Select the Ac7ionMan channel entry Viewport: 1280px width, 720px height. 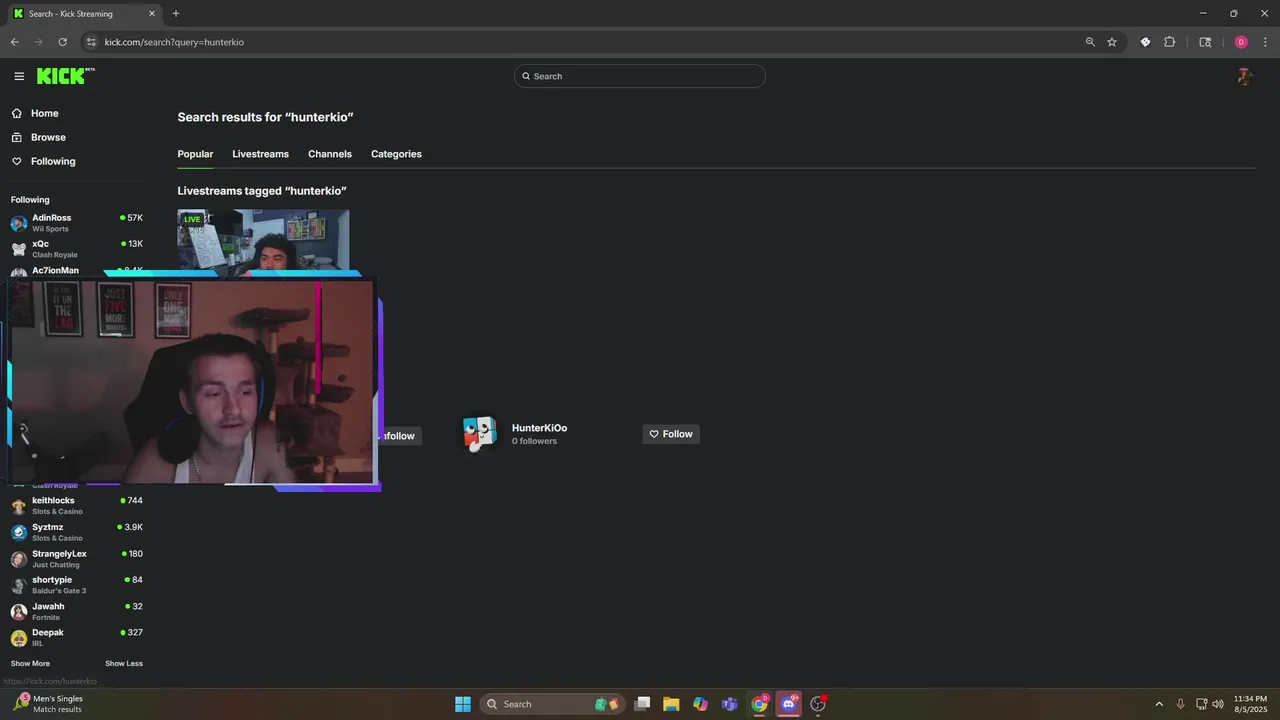point(76,271)
